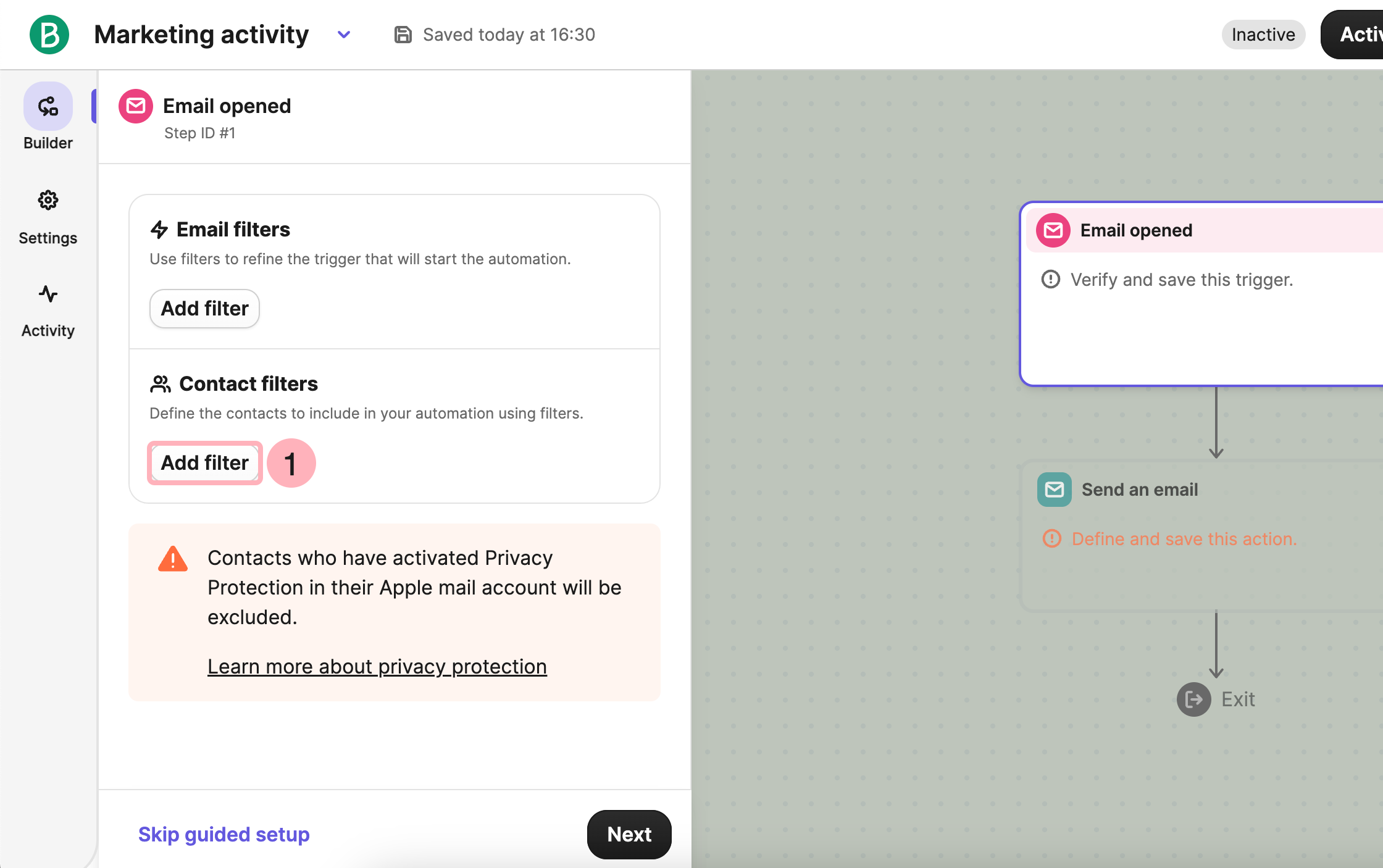Screen dimensions: 1383x868
Task: Open Learn more about privacy protection link
Action: click(377, 667)
